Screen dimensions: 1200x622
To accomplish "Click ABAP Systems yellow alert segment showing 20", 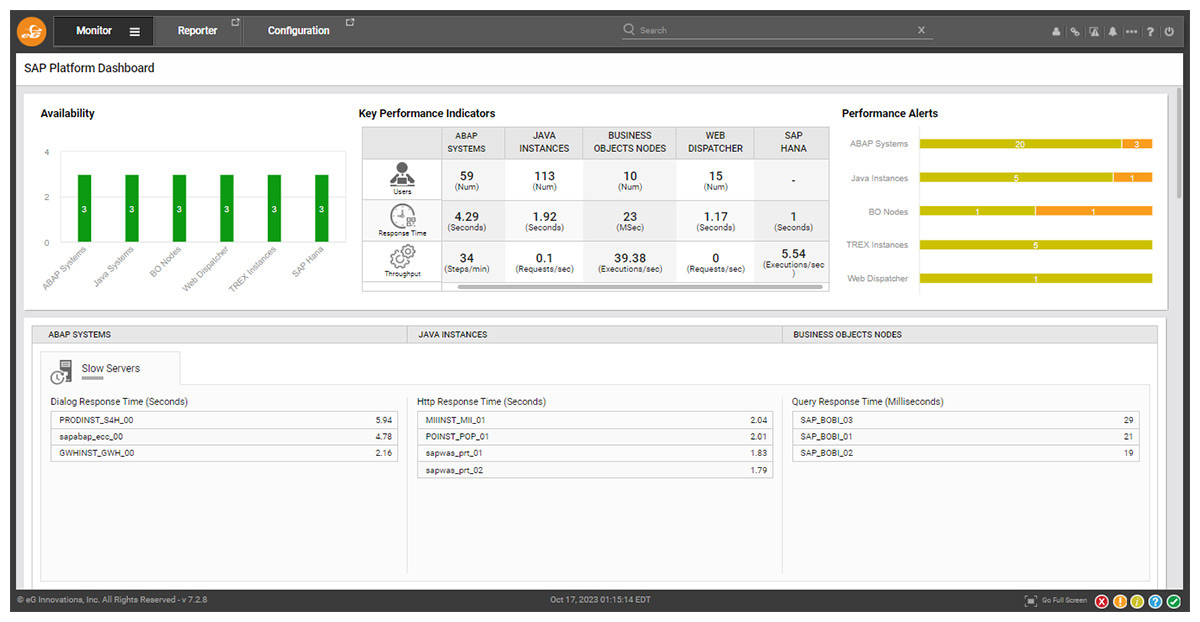I will tap(1020, 144).
